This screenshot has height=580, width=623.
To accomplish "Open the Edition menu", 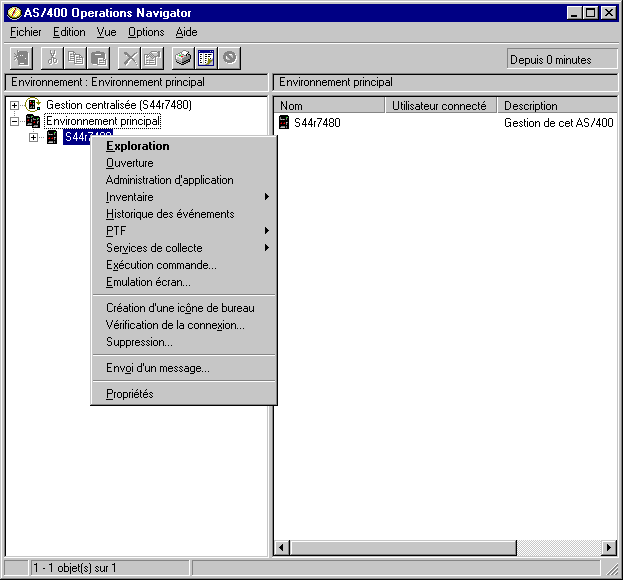I will tap(69, 32).
